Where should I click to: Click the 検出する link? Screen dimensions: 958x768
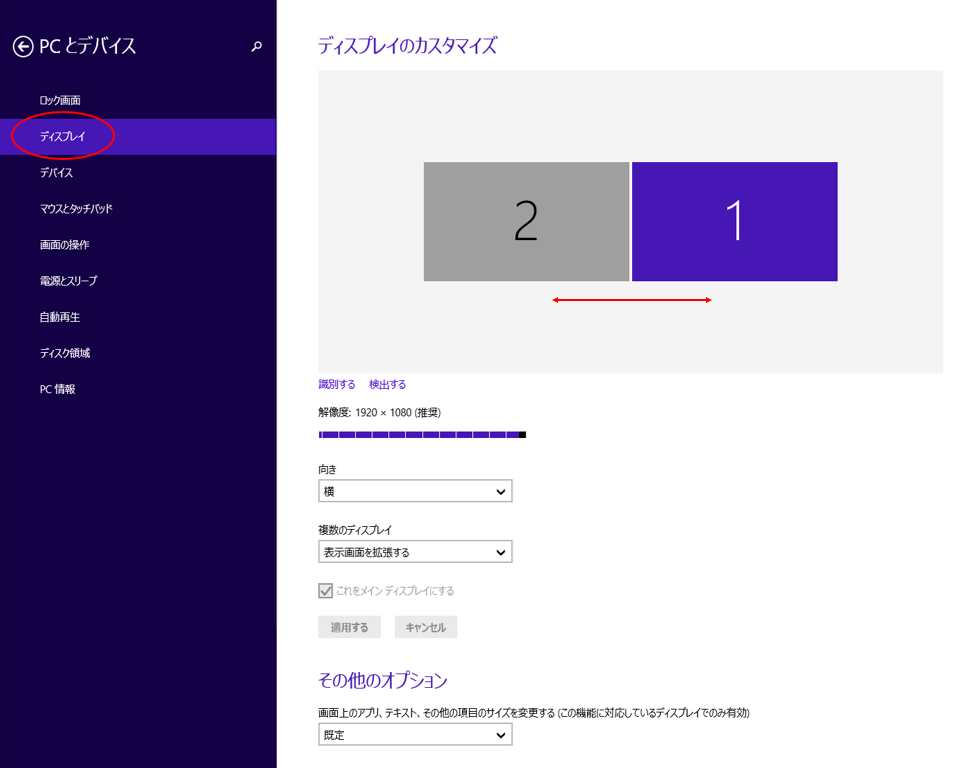[x=387, y=384]
